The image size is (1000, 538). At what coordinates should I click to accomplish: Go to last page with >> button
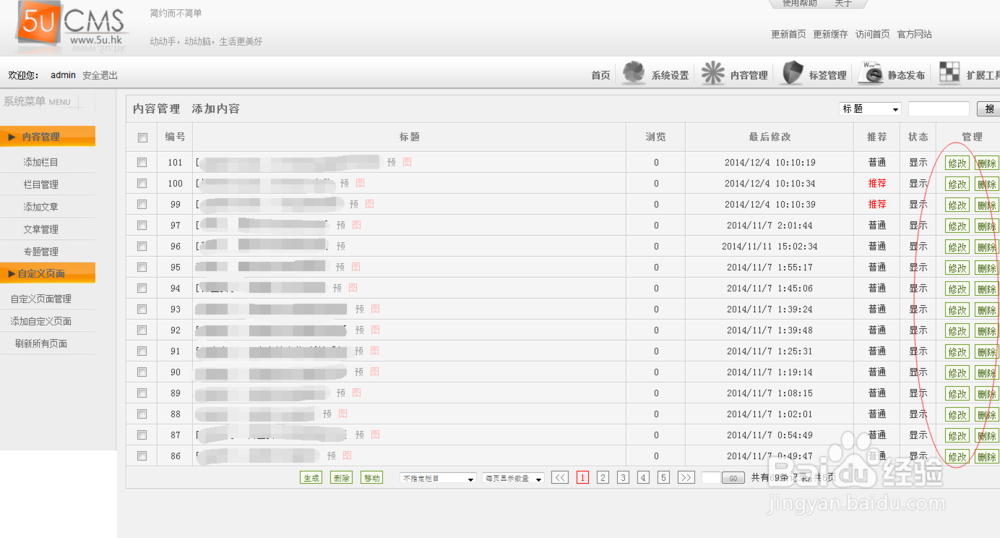pos(686,477)
